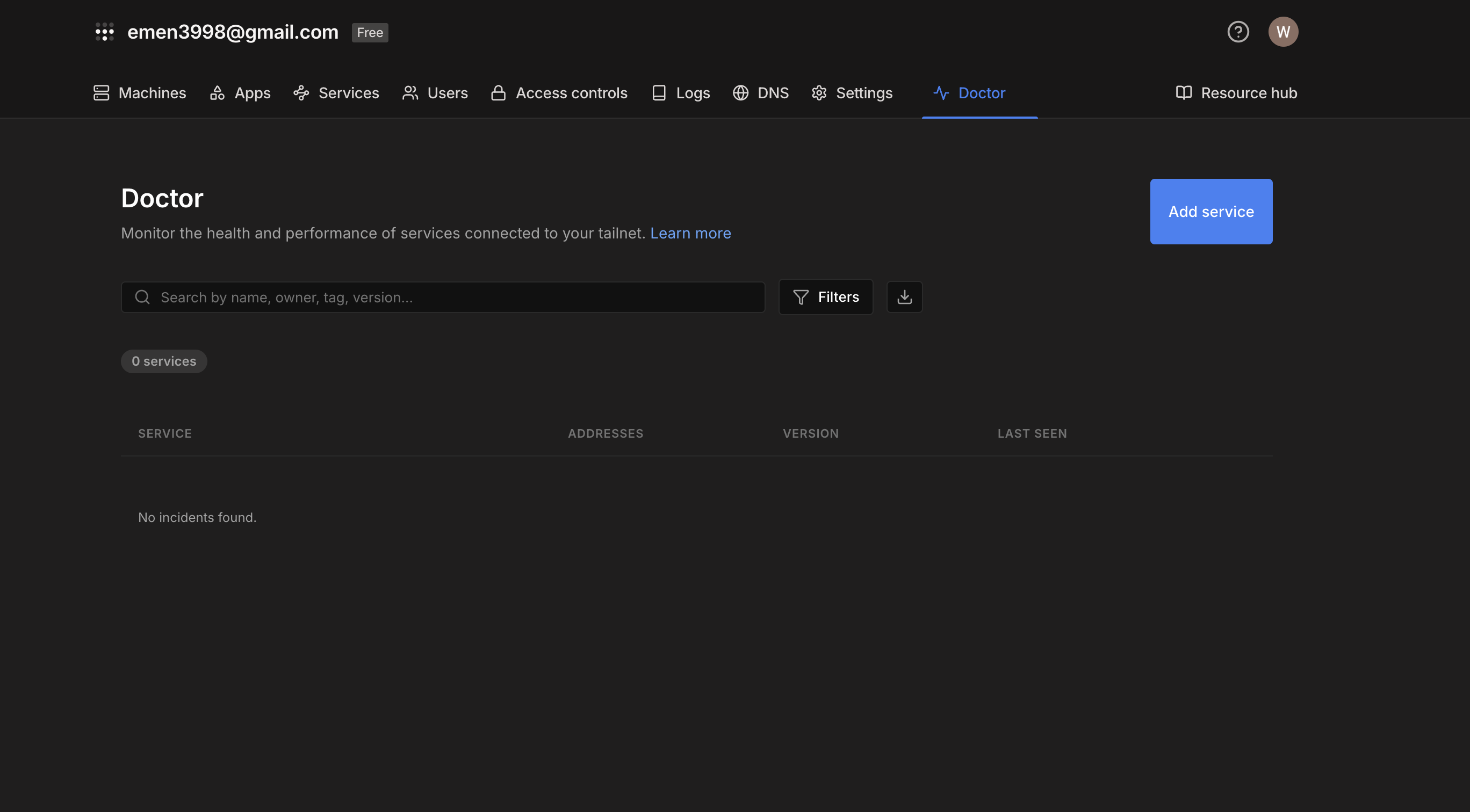Click the Resource hub book icon

click(1184, 93)
